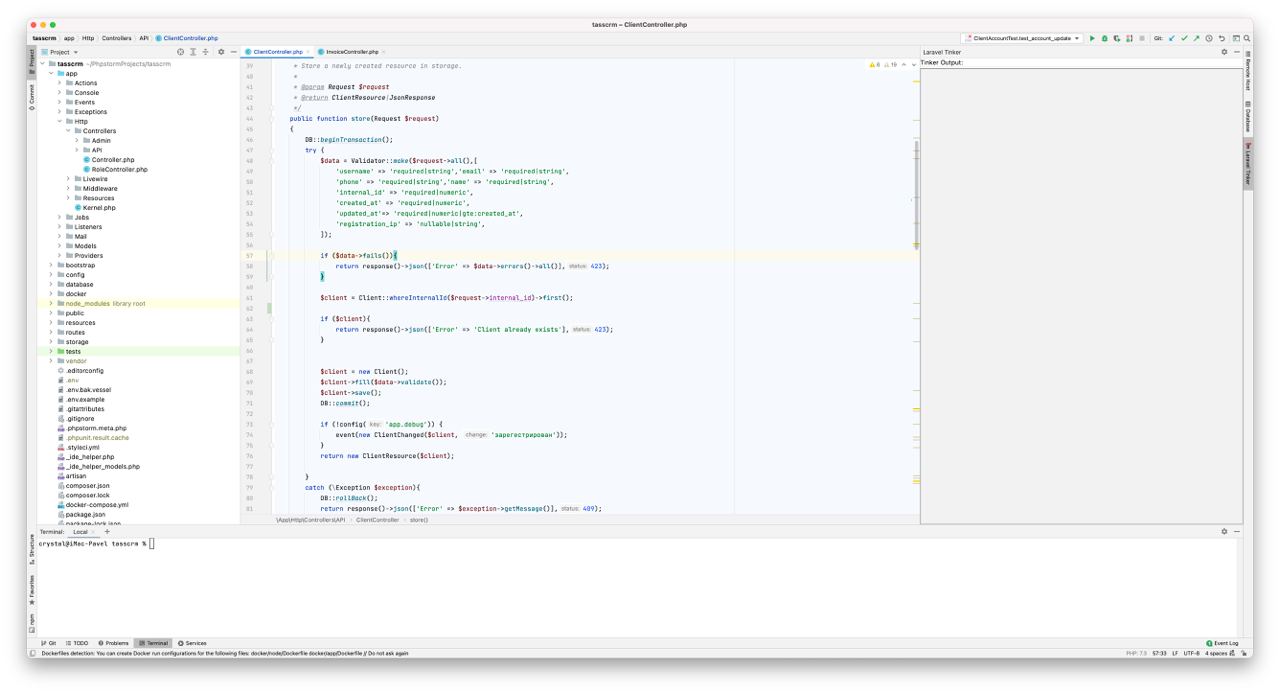Open docker-compose.yml in project tree

(96, 505)
